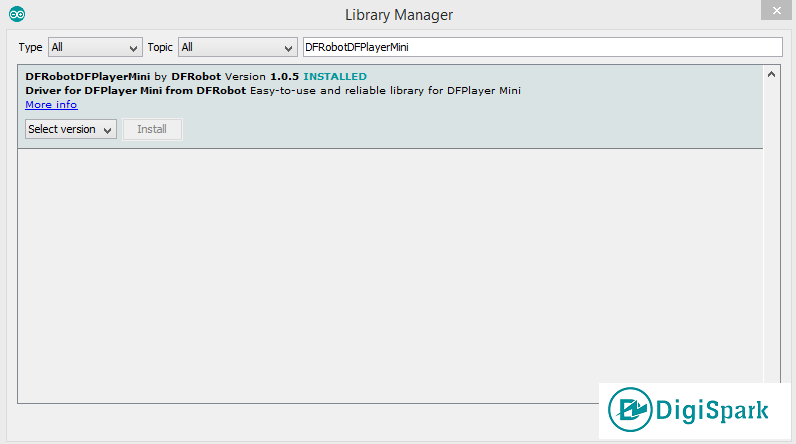The image size is (796, 444).
Task: Click the Arduino logo in title bar
Action: [x=19, y=14]
